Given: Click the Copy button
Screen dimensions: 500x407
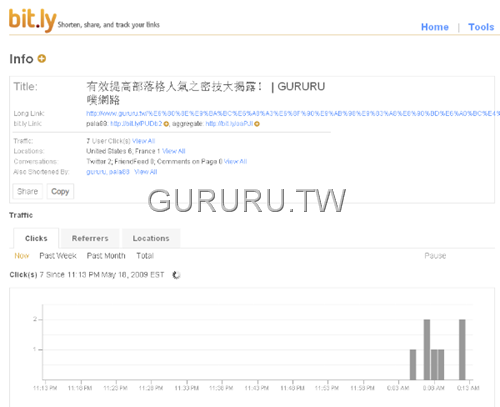Looking at the screenshot, I should tap(60, 191).
